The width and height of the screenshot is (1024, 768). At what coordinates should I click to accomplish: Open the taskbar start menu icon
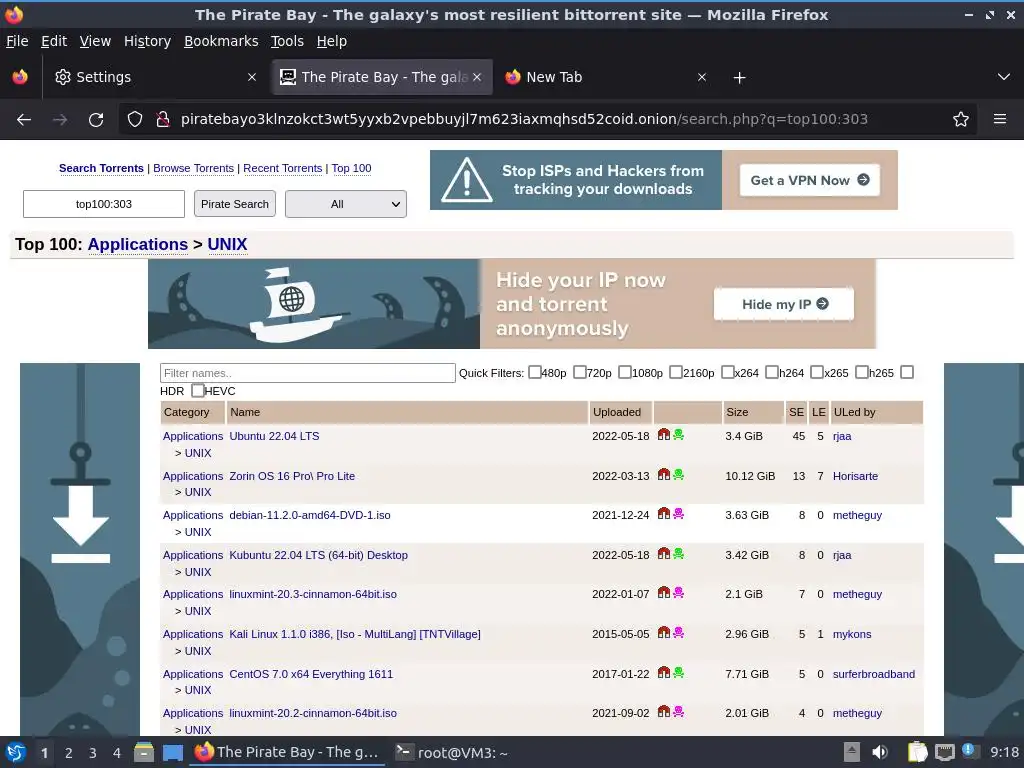[x=15, y=753]
